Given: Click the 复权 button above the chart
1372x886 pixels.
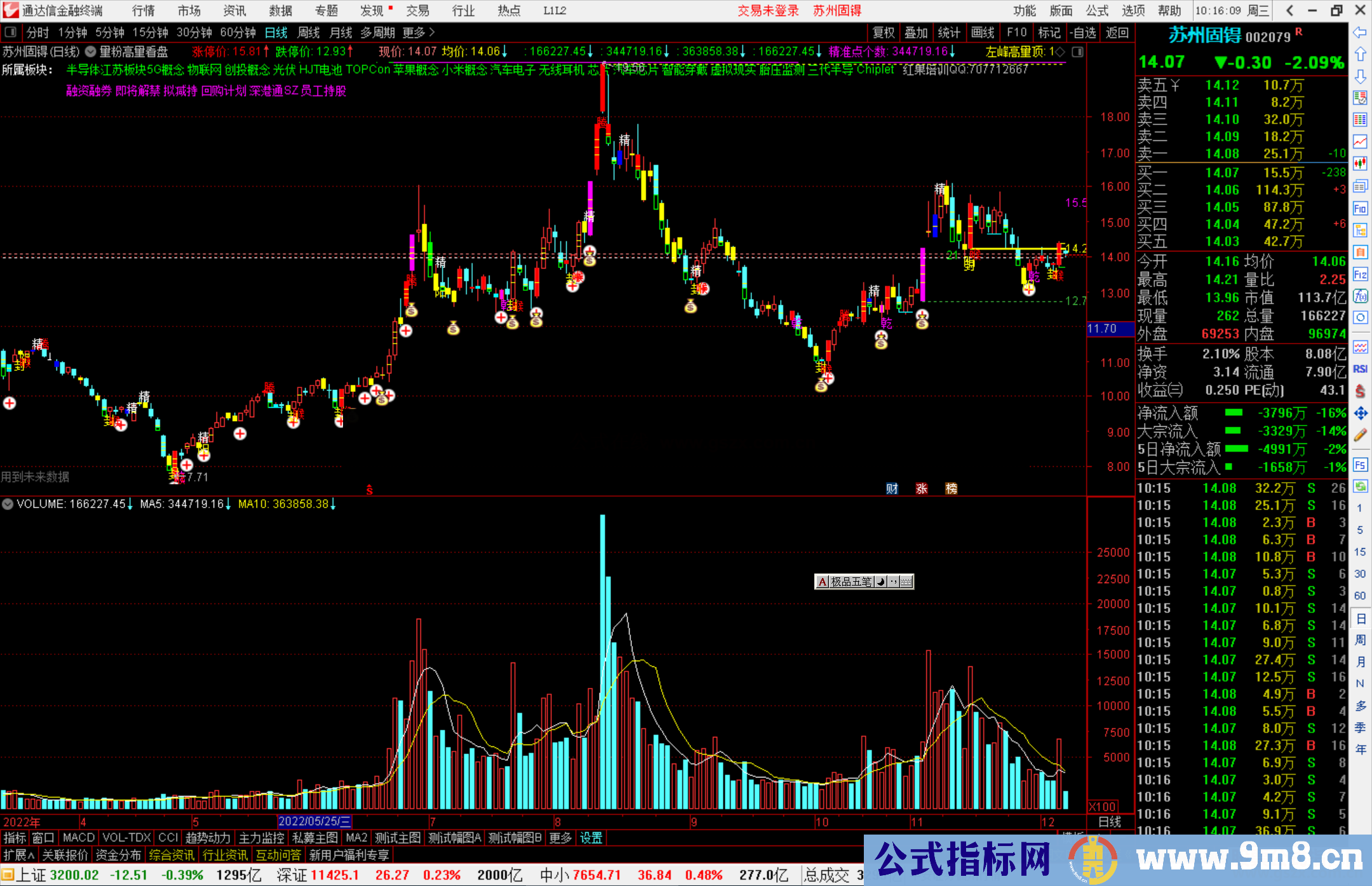Looking at the screenshot, I should tap(883, 32).
